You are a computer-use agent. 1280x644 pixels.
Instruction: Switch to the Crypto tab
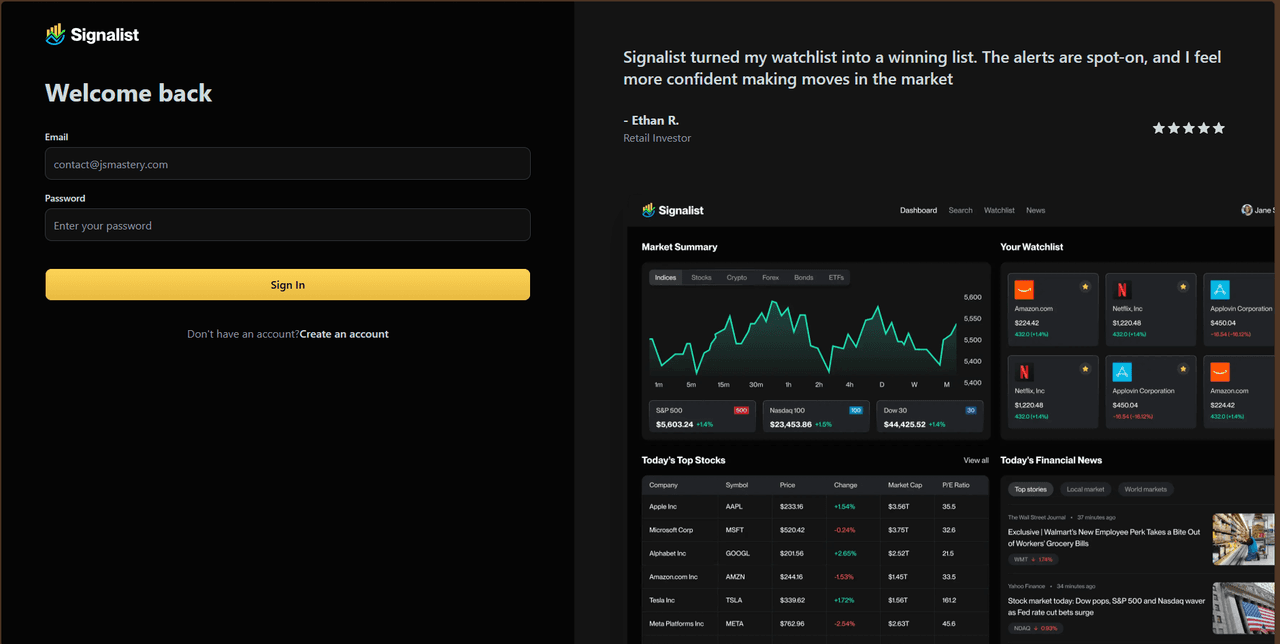click(736, 277)
